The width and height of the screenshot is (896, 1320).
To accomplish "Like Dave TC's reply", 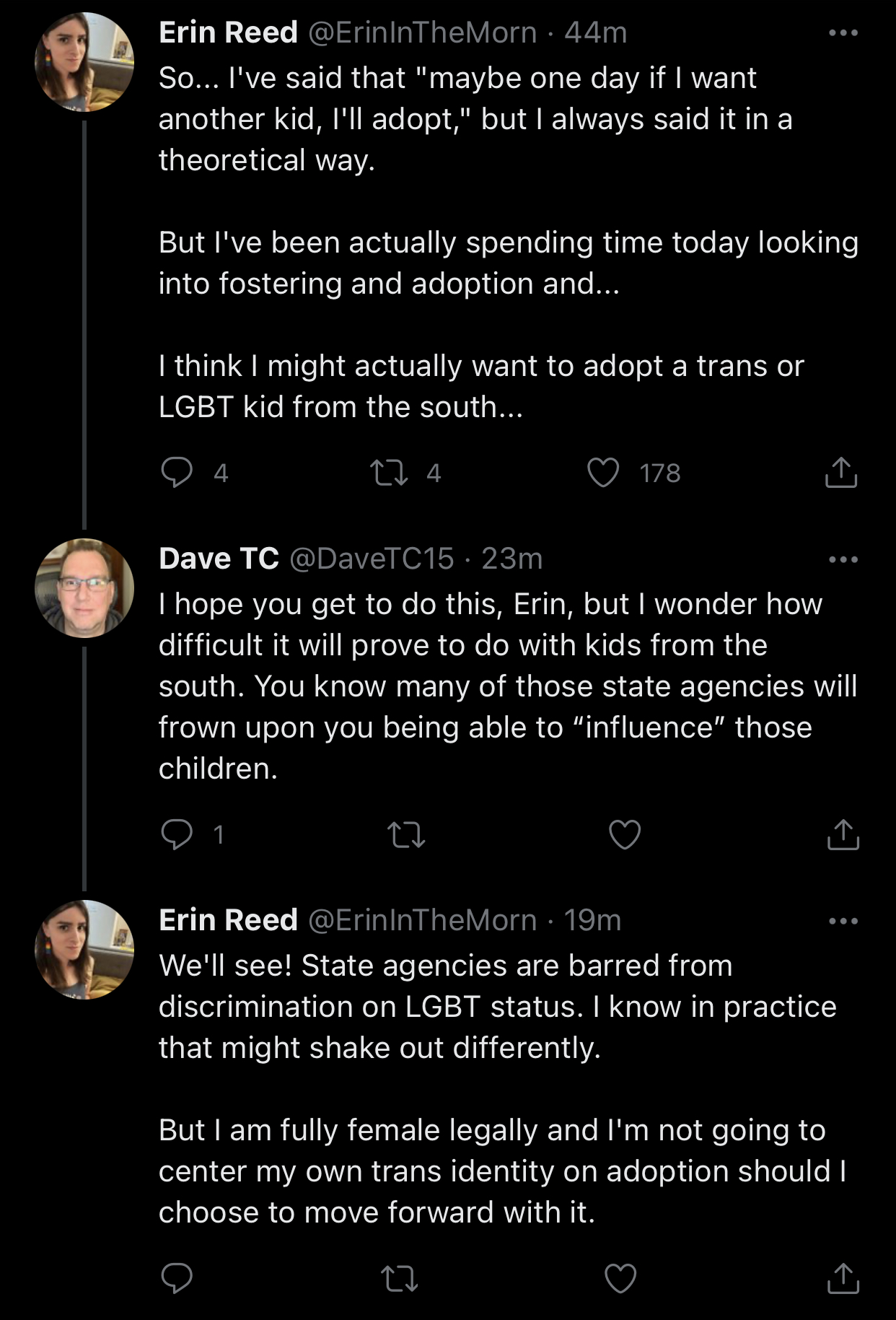I will tap(624, 834).
